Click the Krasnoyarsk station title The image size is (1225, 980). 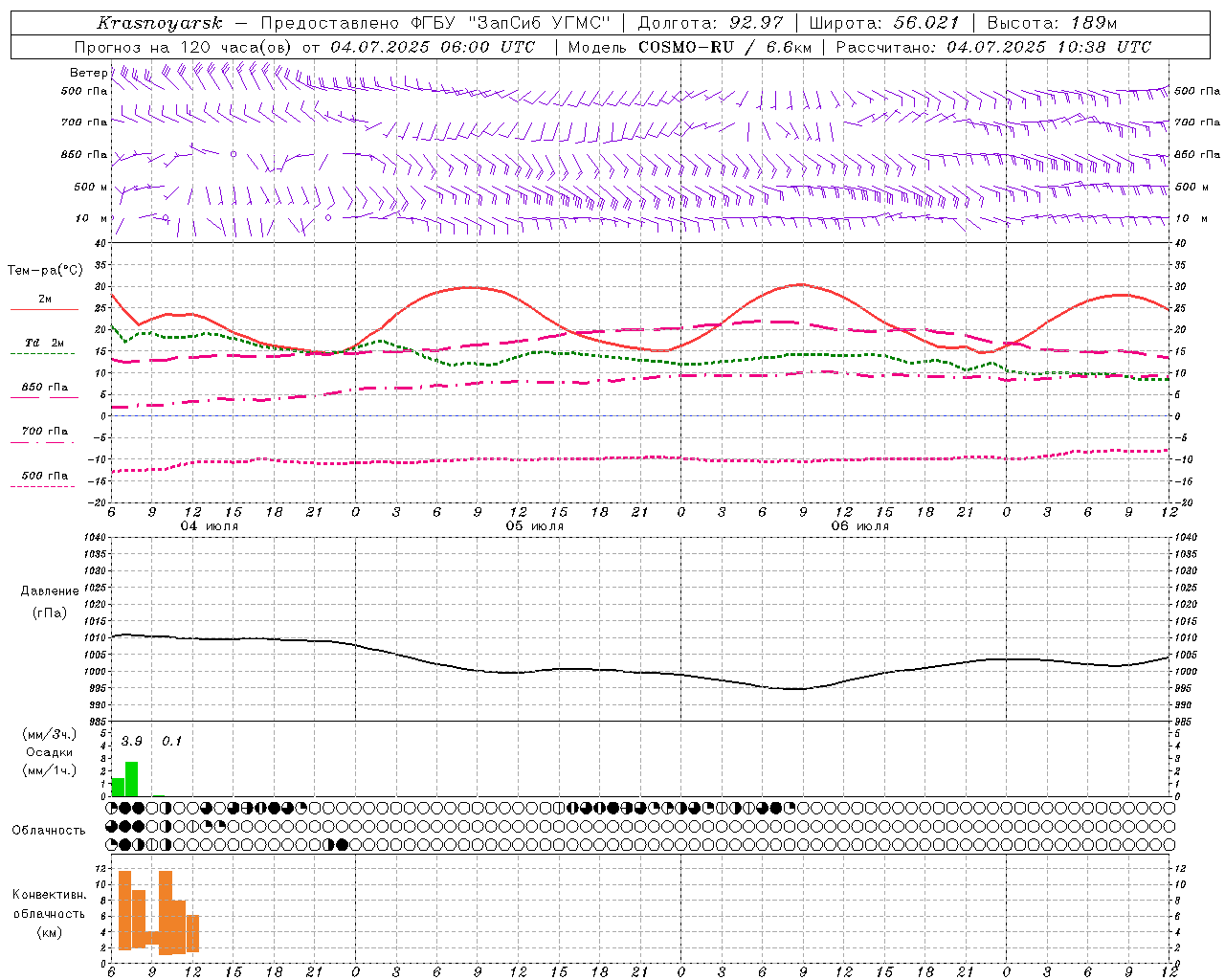coord(160,23)
